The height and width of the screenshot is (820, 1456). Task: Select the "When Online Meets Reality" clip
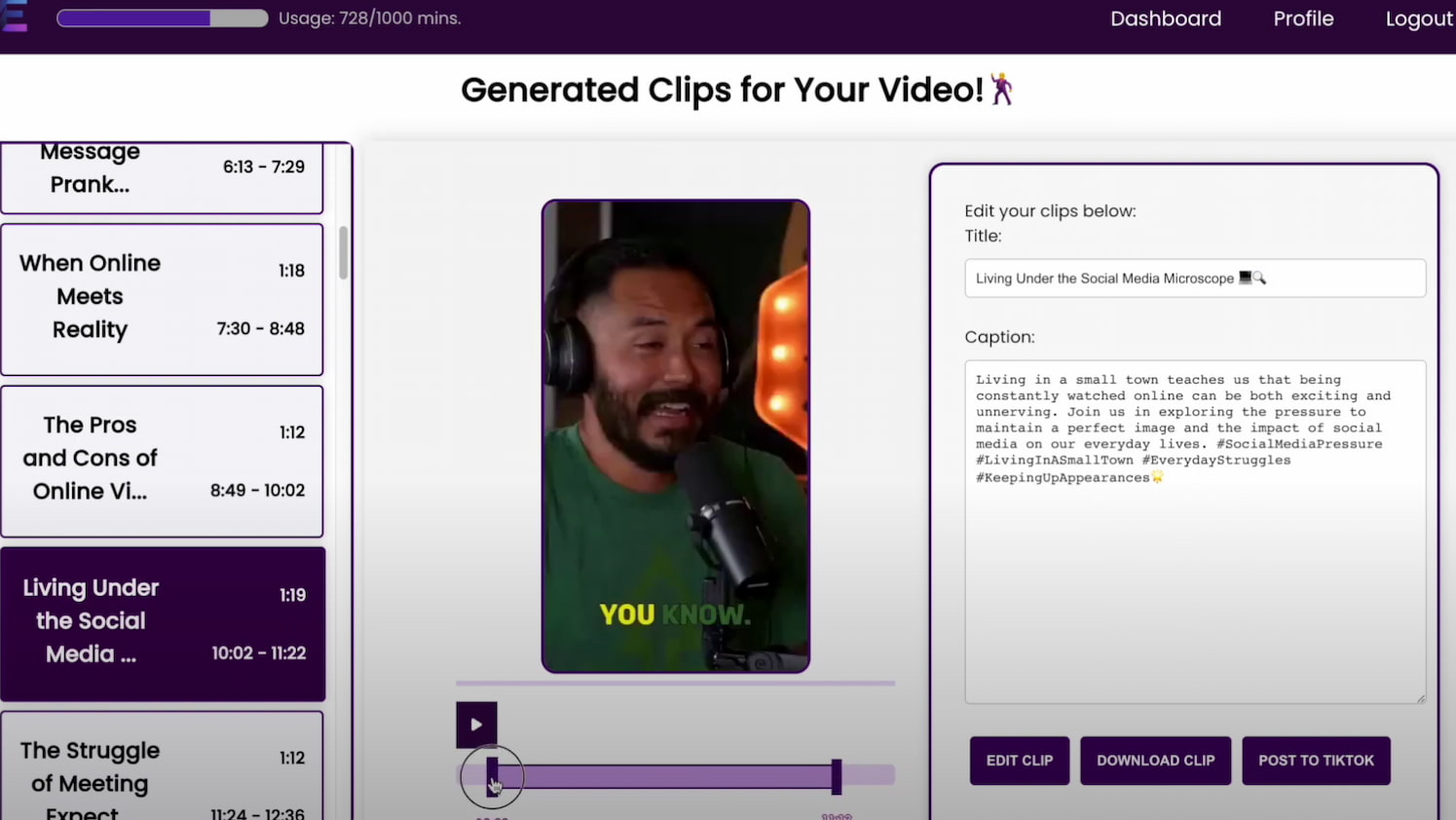coord(162,297)
